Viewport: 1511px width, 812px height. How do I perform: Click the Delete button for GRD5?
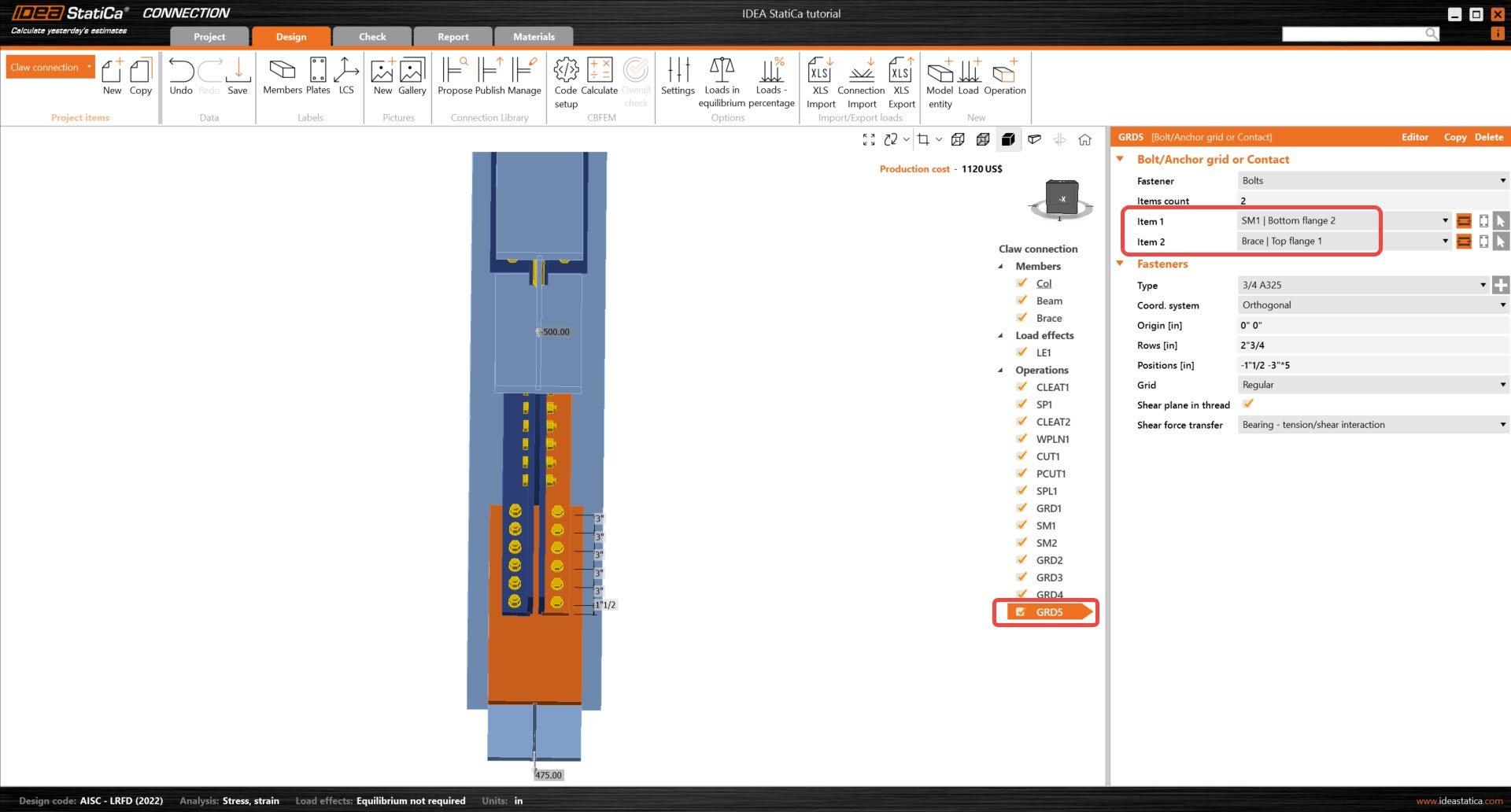pyautogui.click(x=1488, y=137)
